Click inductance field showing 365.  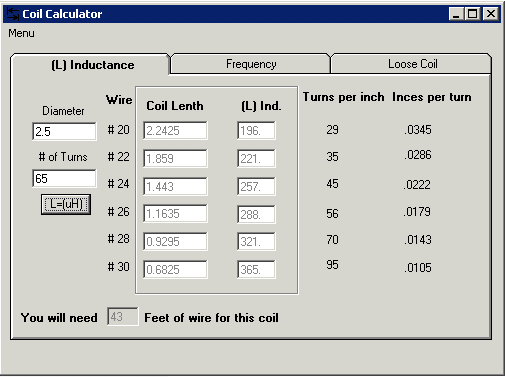tap(256, 269)
